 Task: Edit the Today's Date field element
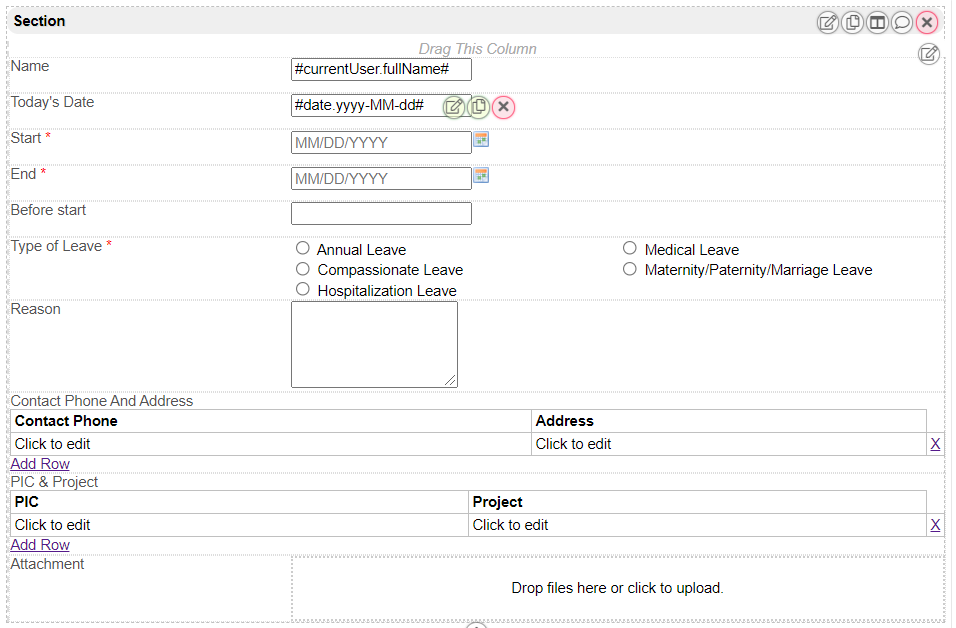[454, 107]
